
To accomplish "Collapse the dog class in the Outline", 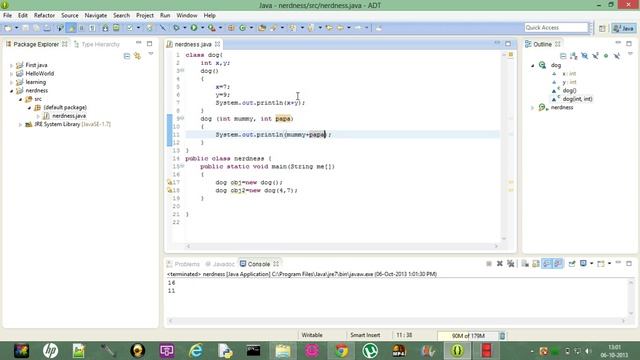I will 533,65.
